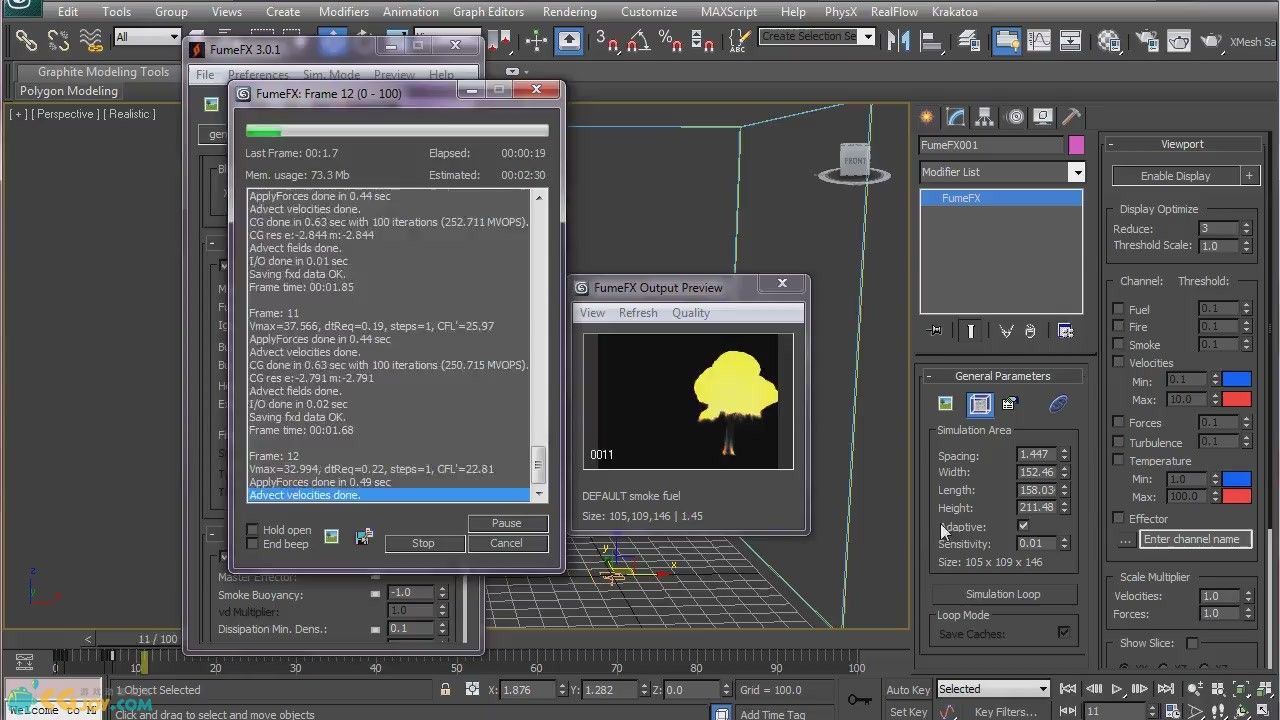The width and height of the screenshot is (1280, 720).
Task: Open the Modifiers menu
Action: [x=343, y=12]
